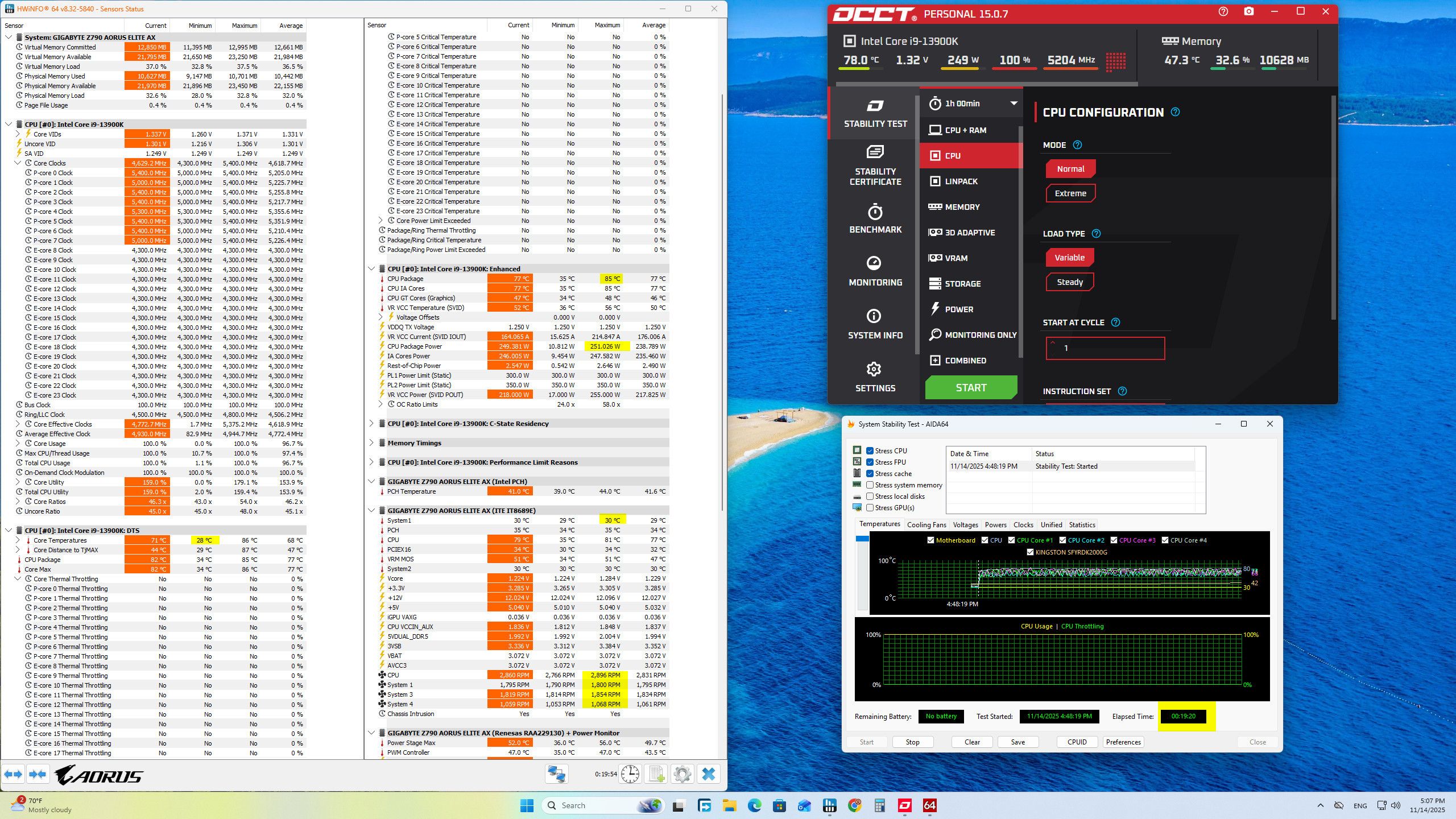1456x819 pixels.
Task: Expand Memory Timings sensor group
Action: [x=372, y=443]
